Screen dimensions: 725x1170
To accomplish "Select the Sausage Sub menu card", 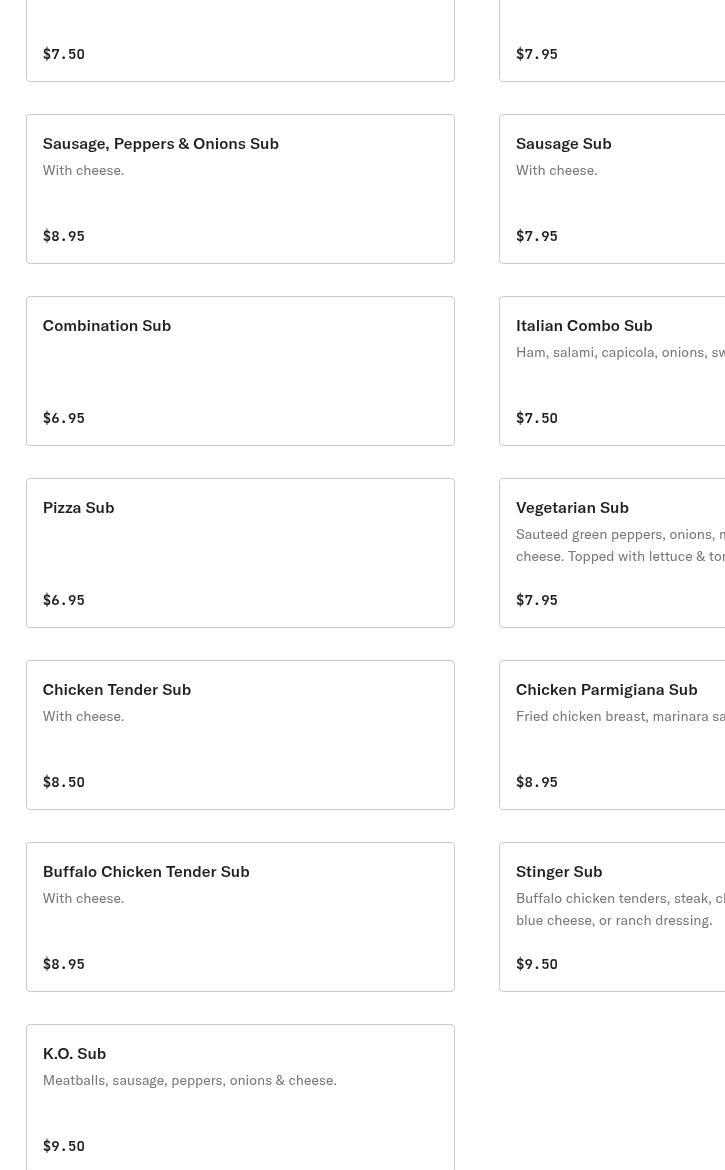I will tap(612, 189).
